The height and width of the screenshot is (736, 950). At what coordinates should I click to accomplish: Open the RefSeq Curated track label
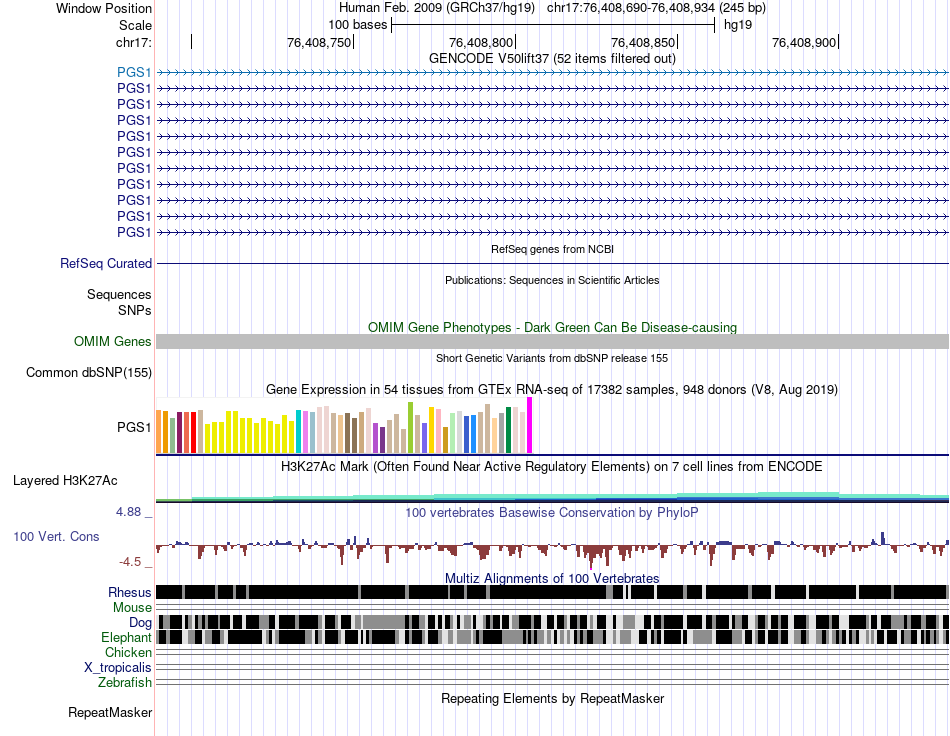106,264
